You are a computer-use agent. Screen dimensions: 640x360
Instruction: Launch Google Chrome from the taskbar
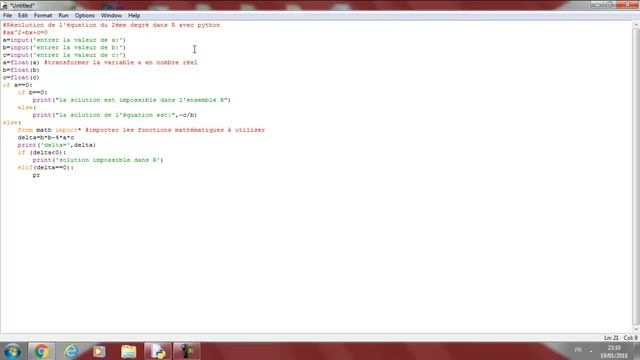(41, 351)
